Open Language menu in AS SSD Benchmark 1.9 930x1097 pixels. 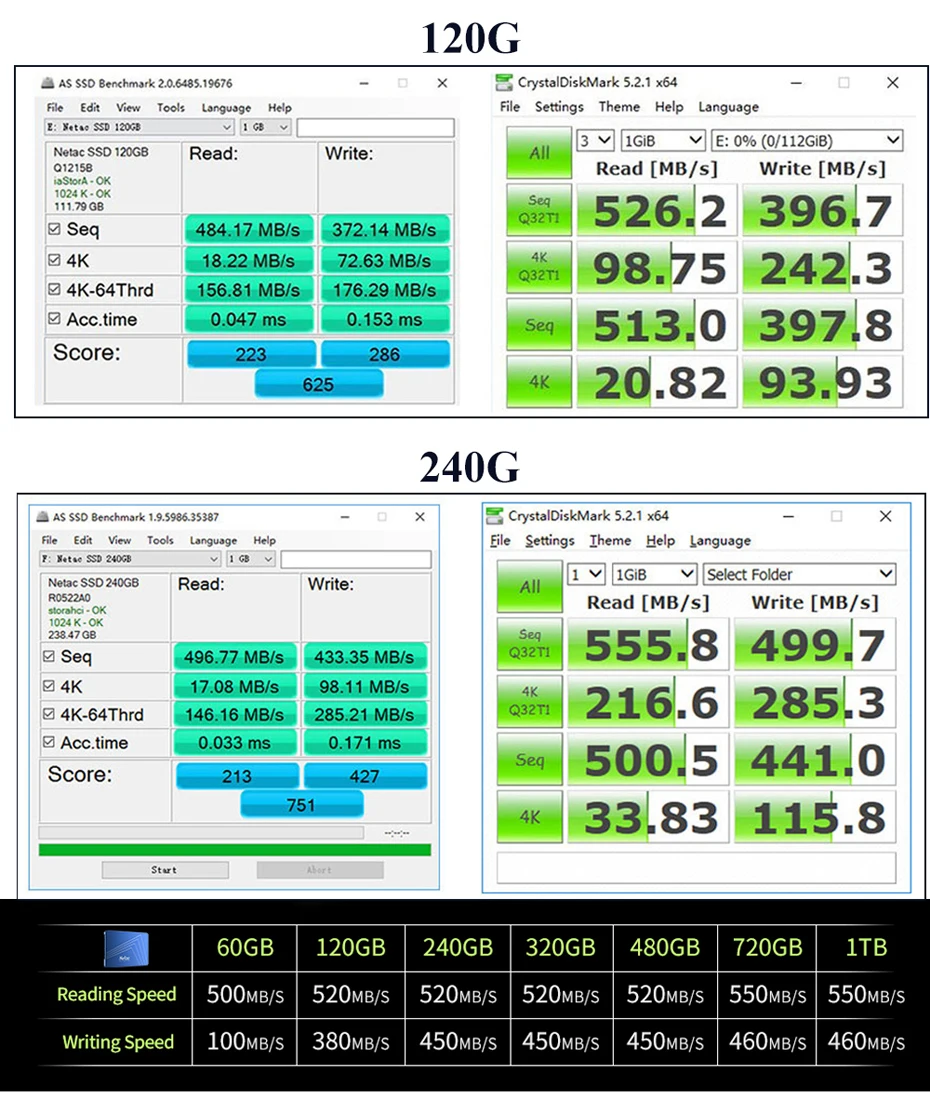pos(213,540)
